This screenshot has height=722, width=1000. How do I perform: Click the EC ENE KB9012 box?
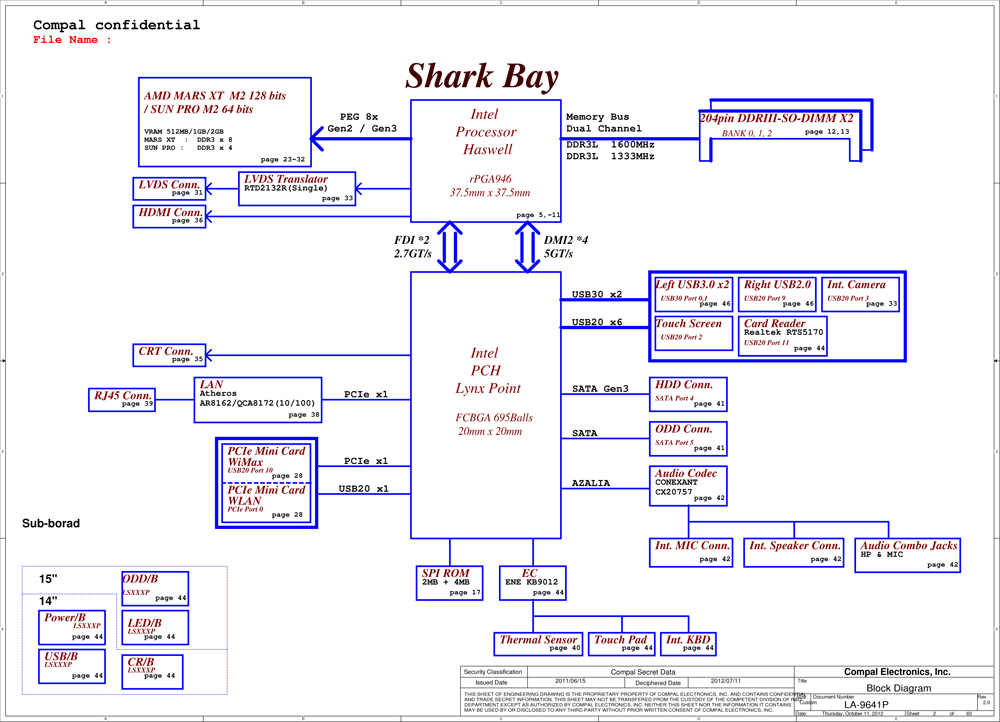pyautogui.click(x=533, y=583)
